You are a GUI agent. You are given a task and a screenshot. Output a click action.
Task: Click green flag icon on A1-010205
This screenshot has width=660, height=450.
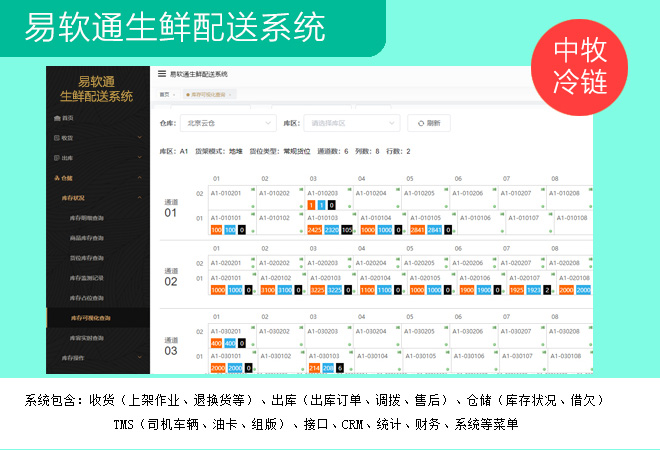pyautogui.click(x=446, y=190)
